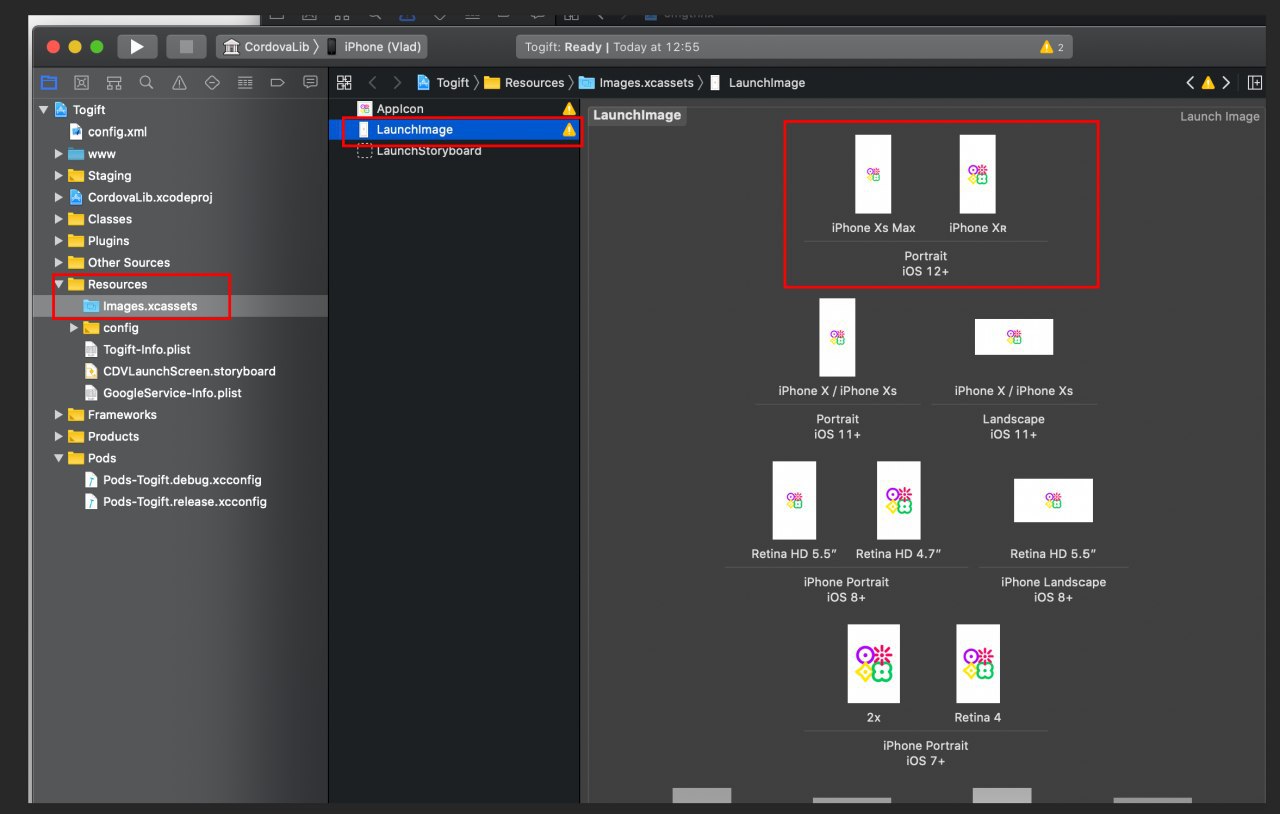Screen dimensions: 1280x814
Task: Add an editor with the split icon at top right
Action: 1254,83
